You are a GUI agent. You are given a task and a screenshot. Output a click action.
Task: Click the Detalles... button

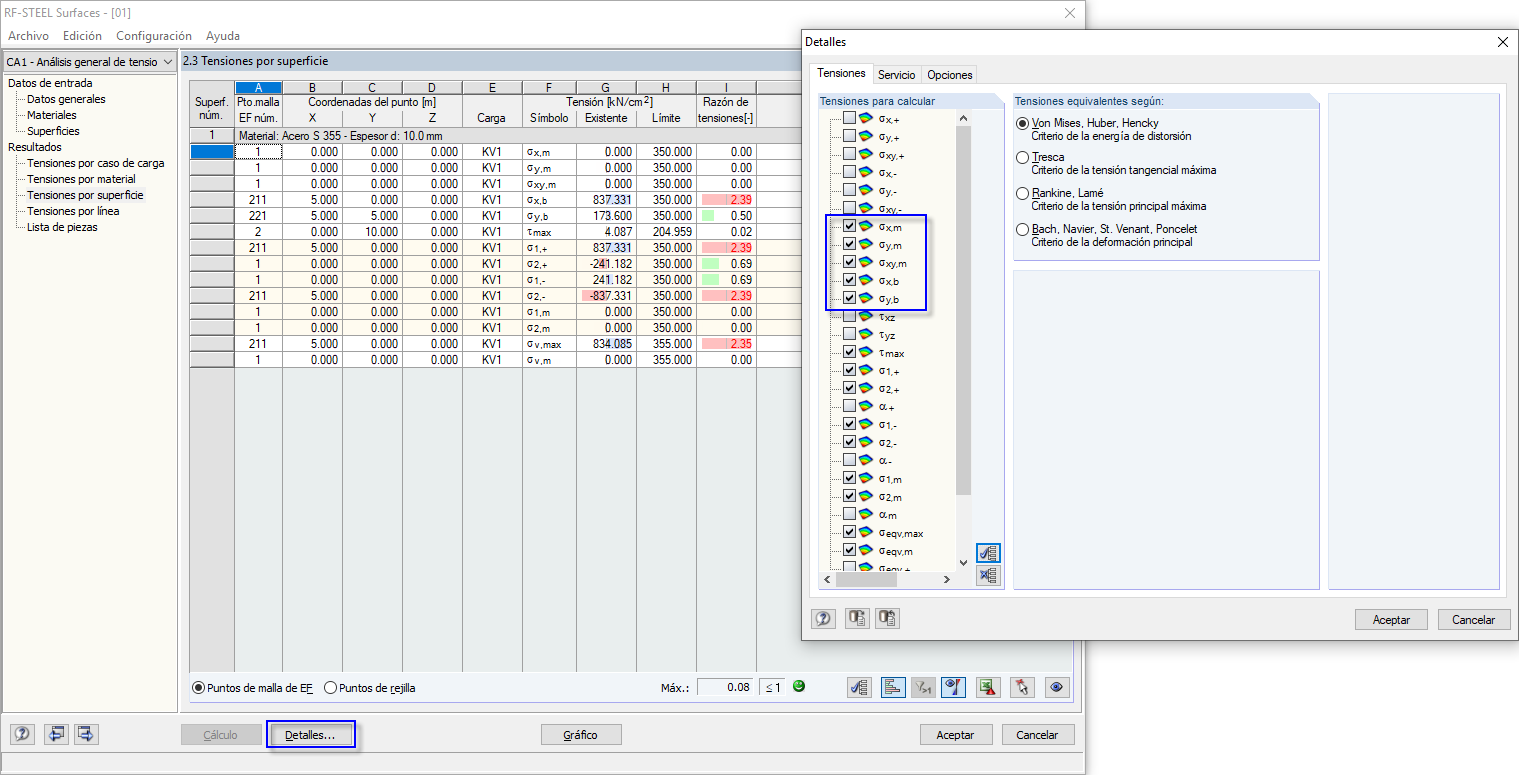tap(311, 735)
